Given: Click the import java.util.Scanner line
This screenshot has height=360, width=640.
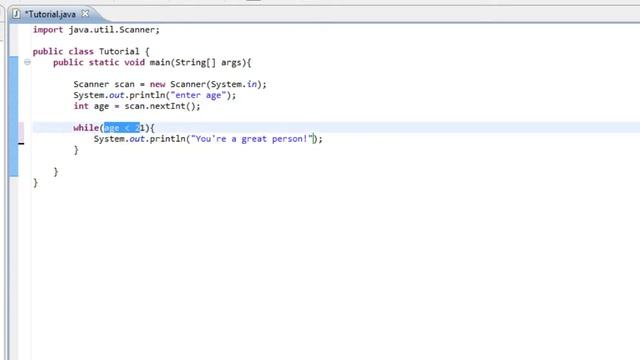Looking at the screenshot, I should pos(96,30).
